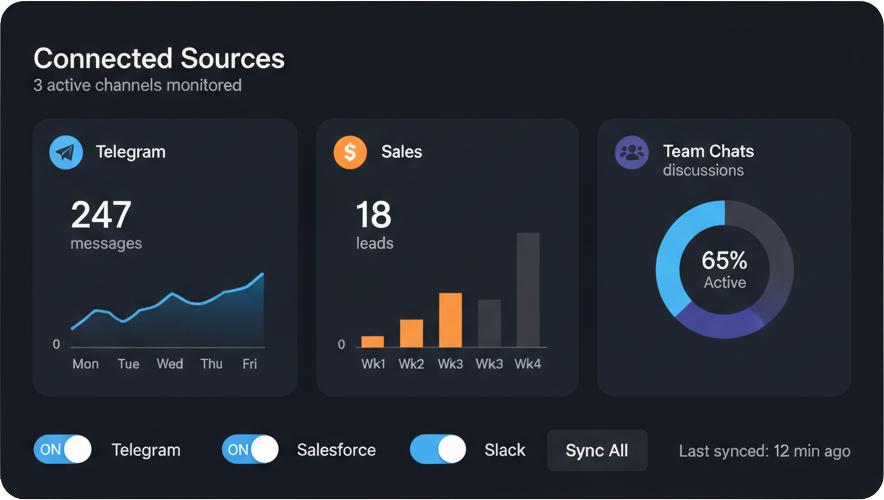The image size is (884, 500).
Task: Disable the Salesforce sync toggle
Action: [250, 450]
